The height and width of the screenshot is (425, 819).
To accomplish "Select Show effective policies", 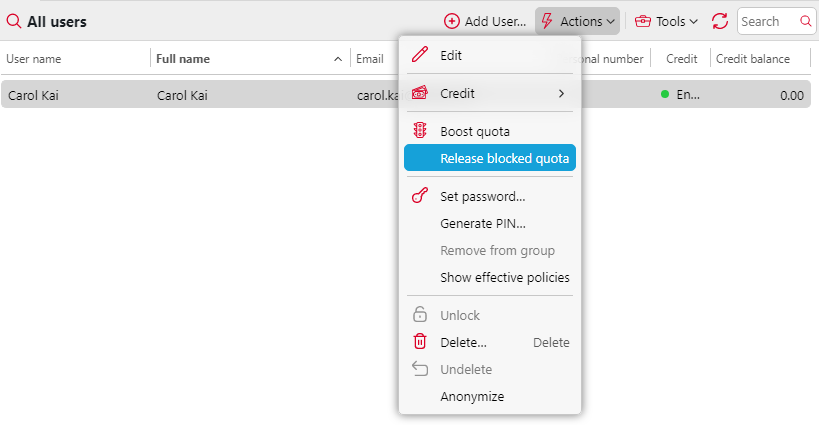I will coord(504,277).
